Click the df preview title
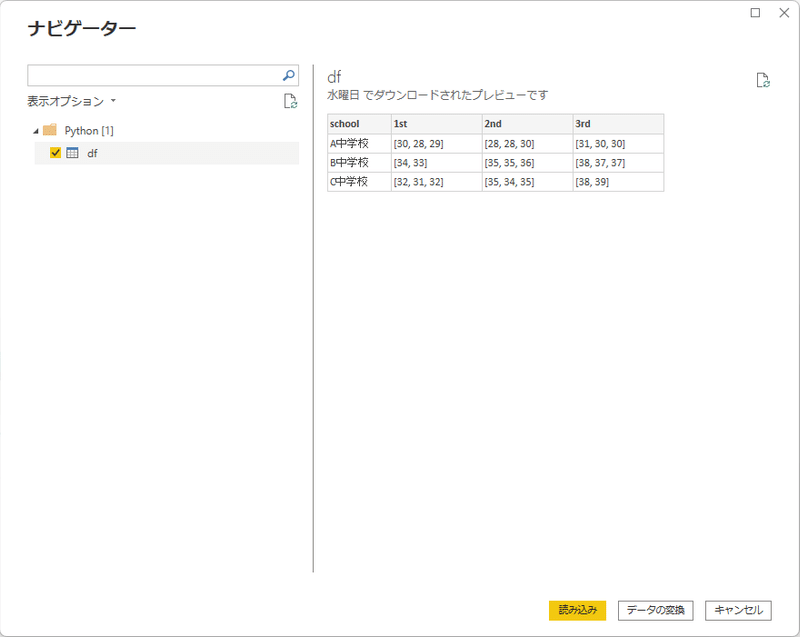The height and width of the screenshot is (637, 800). [x=334, y=77]
